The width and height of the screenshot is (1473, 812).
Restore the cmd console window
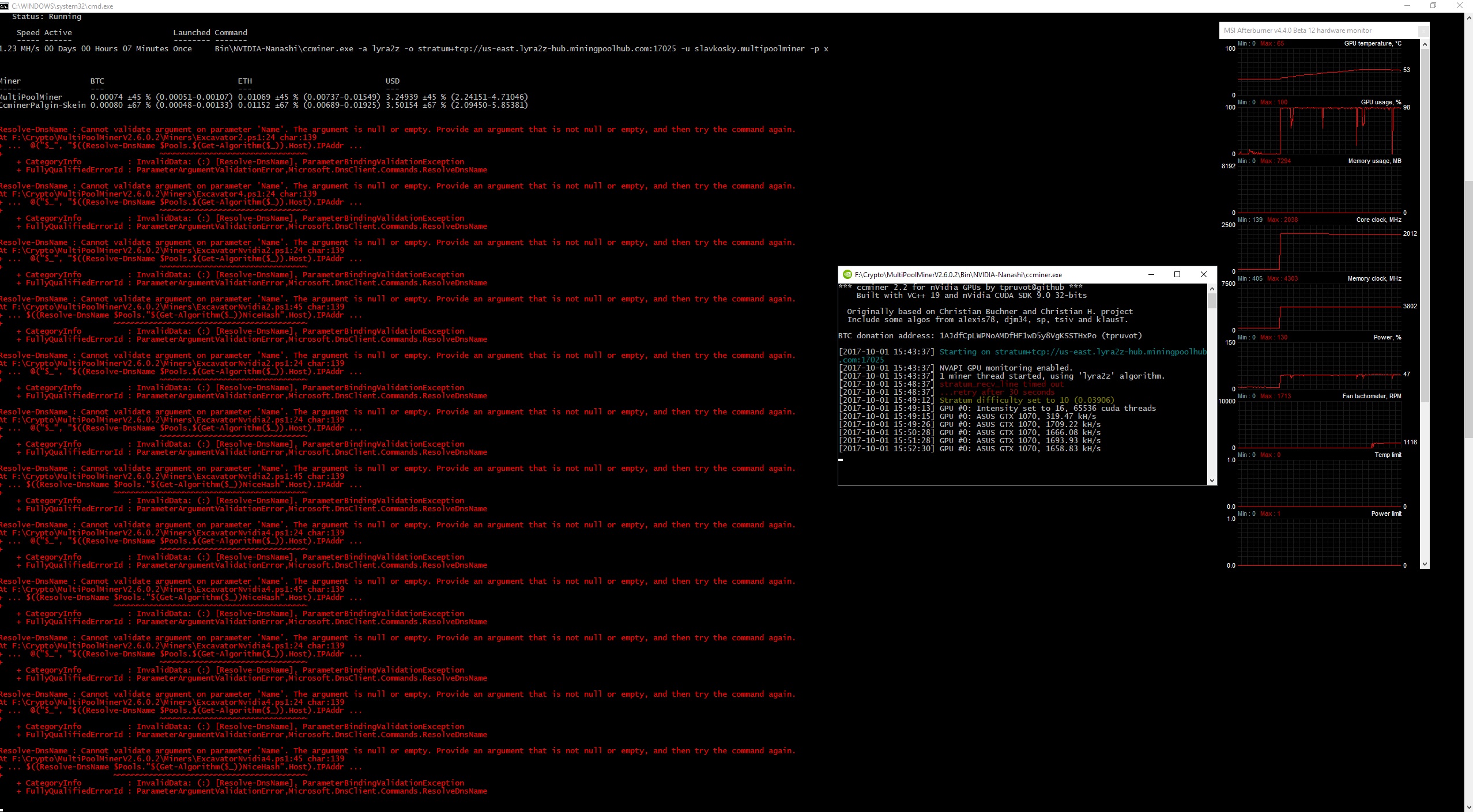[x=1432, y=6]
